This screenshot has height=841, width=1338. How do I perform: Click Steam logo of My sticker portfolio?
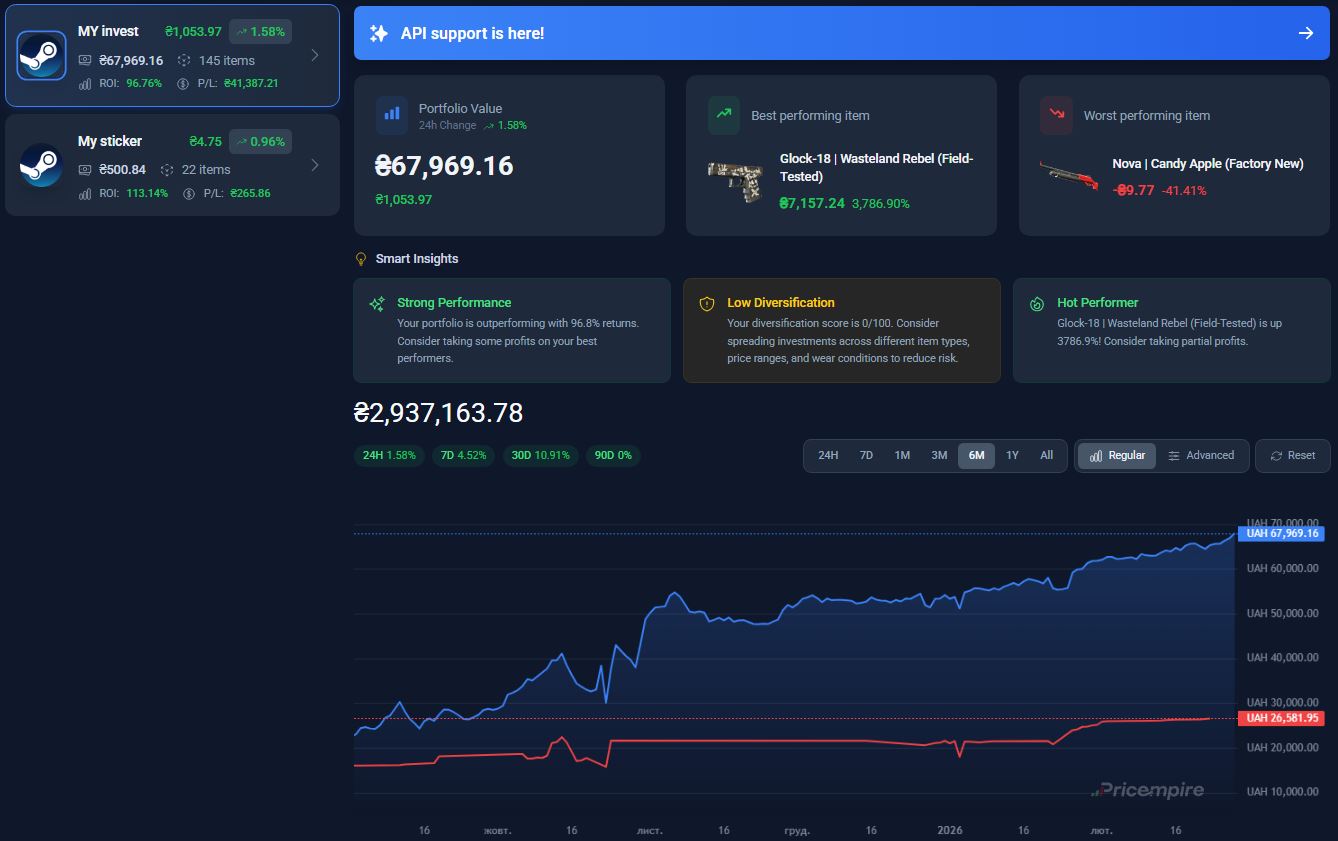41,165
